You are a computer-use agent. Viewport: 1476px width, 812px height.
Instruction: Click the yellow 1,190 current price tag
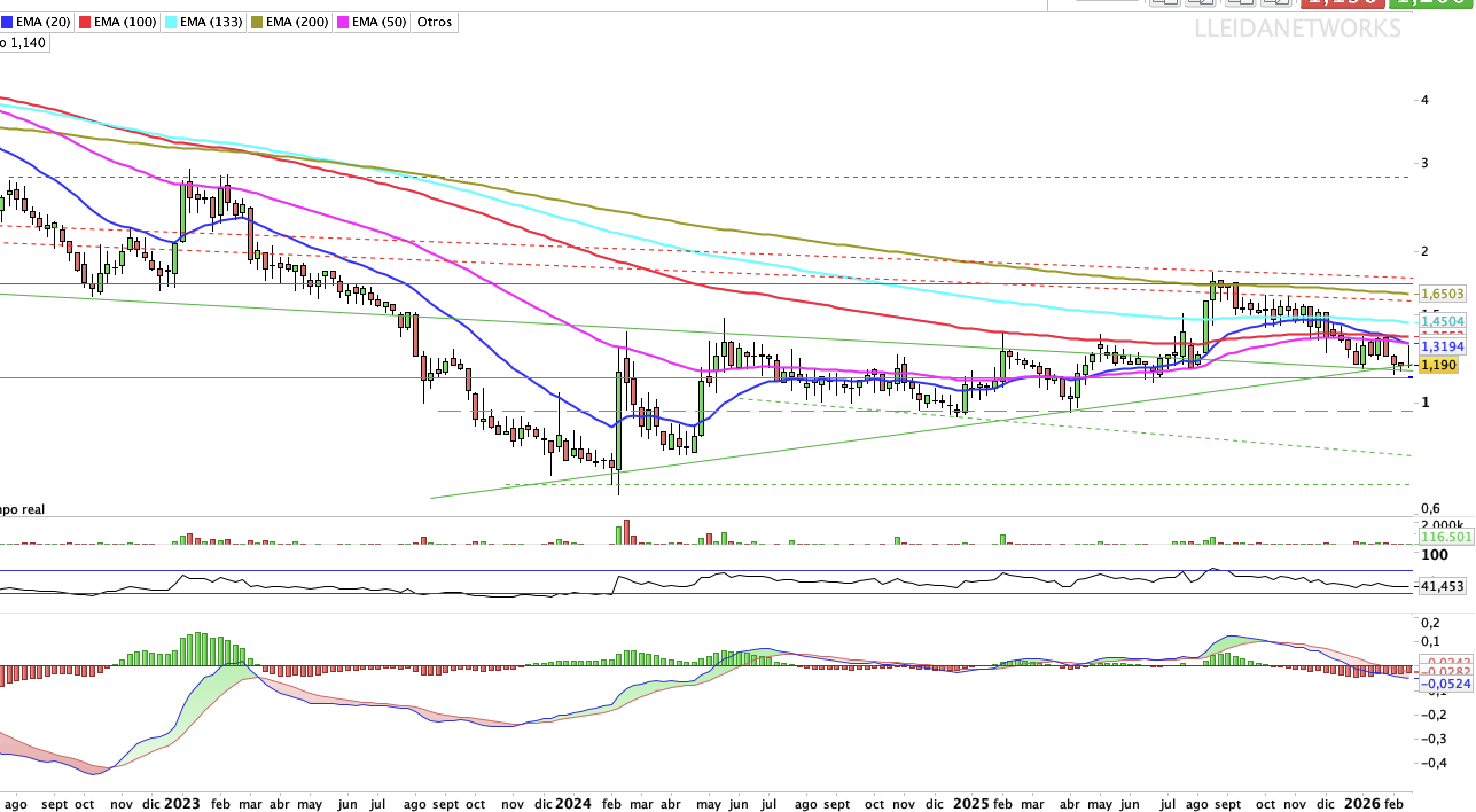click(x=1438, y=365)
